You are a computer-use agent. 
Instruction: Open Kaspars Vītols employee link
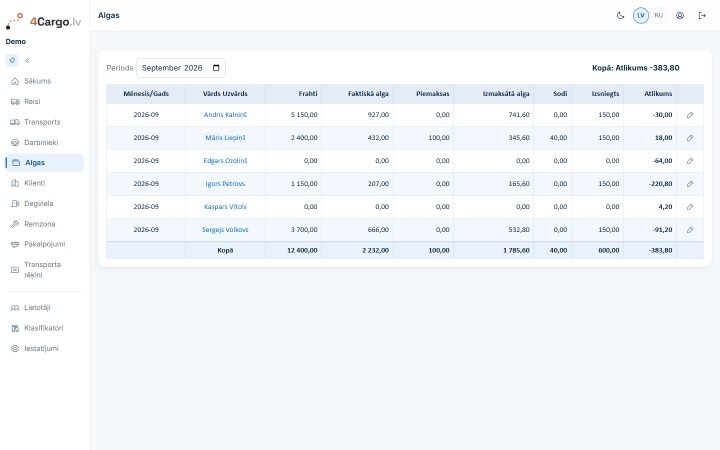(225, 207)
